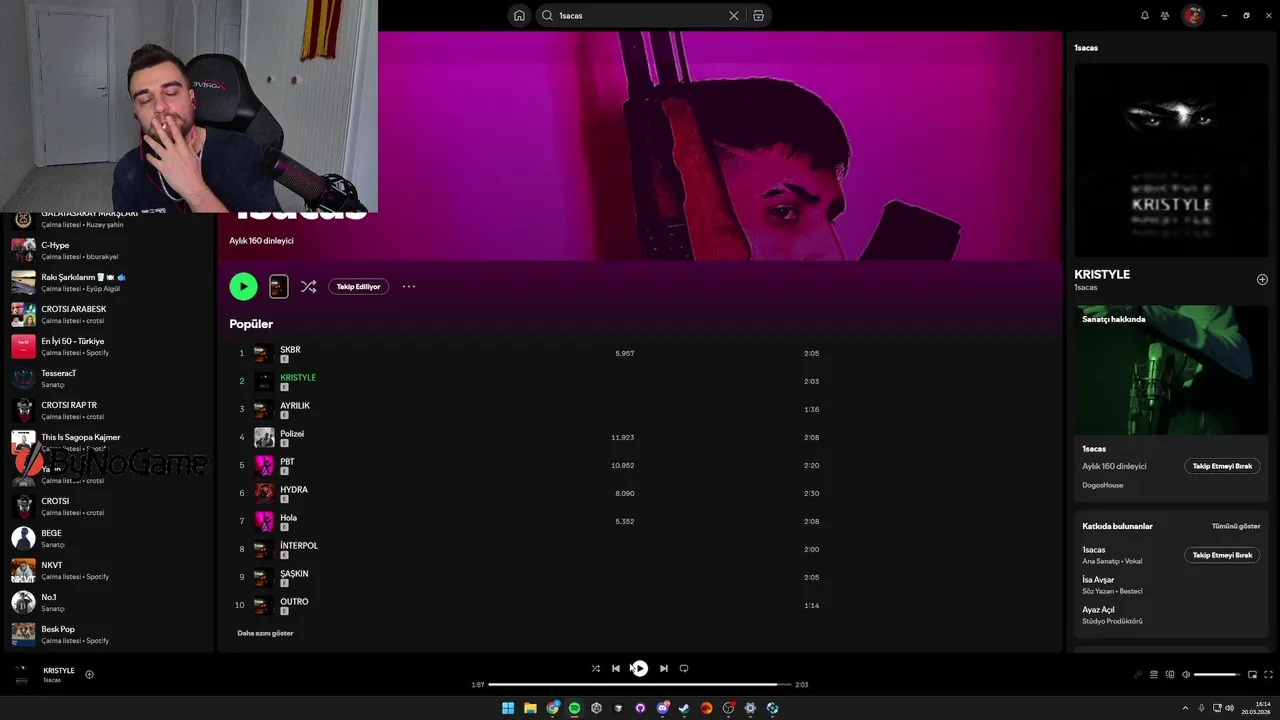The image size is (1280, 720).
Task: Open Tümünü göster credits link
Action: 1236,526
